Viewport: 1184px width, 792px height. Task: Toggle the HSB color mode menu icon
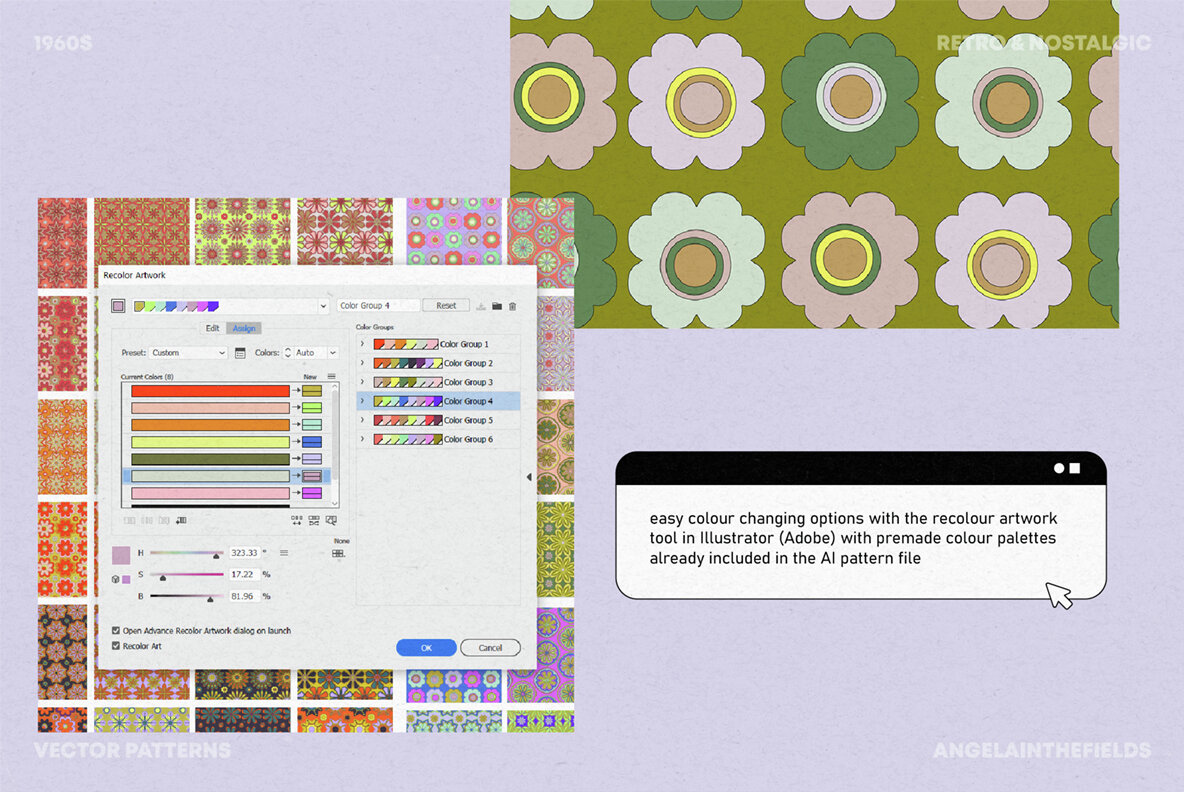click(x=285, y=552)
